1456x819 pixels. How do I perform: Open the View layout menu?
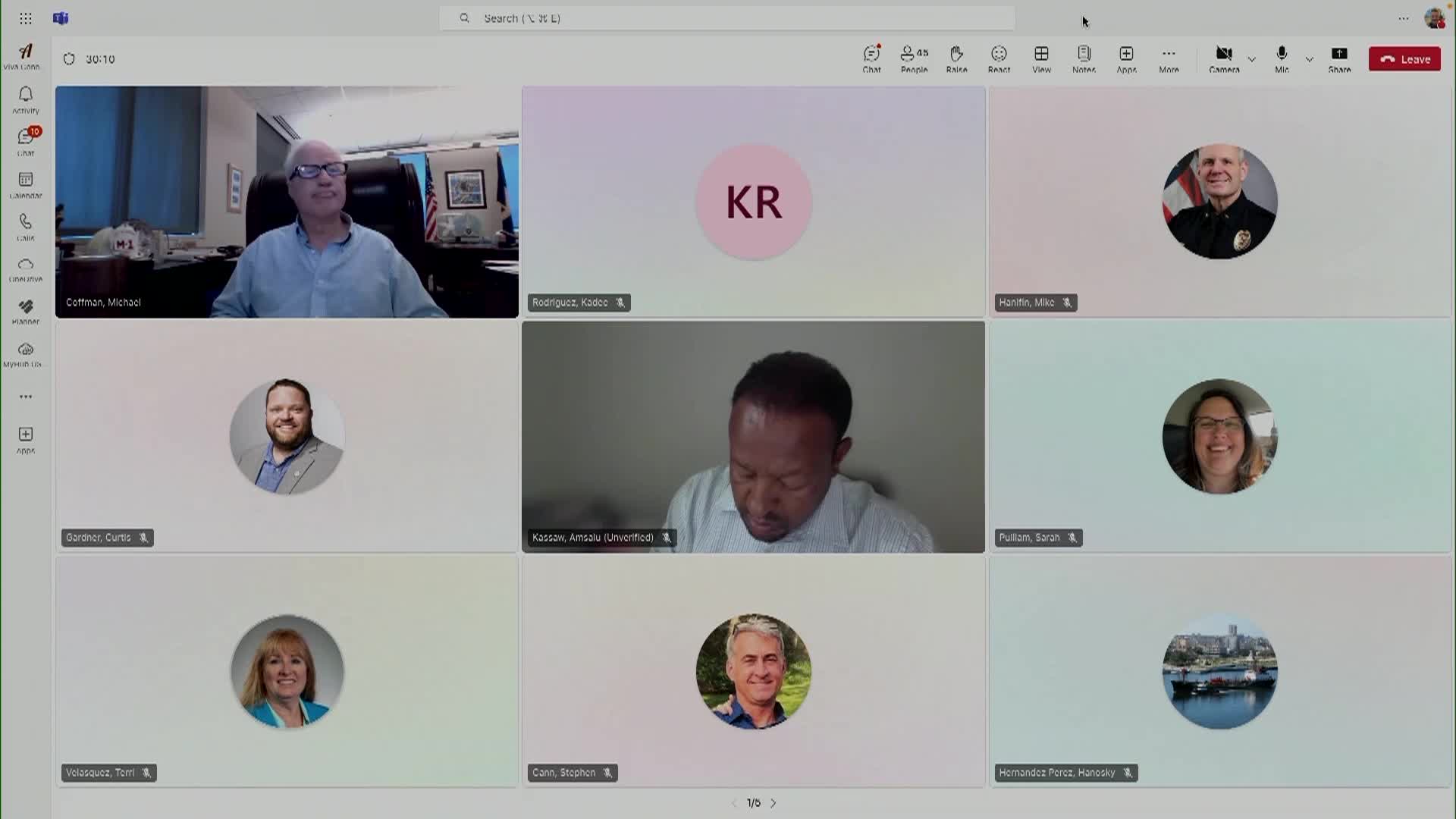pyautogui.click(x=1041, y=58)
